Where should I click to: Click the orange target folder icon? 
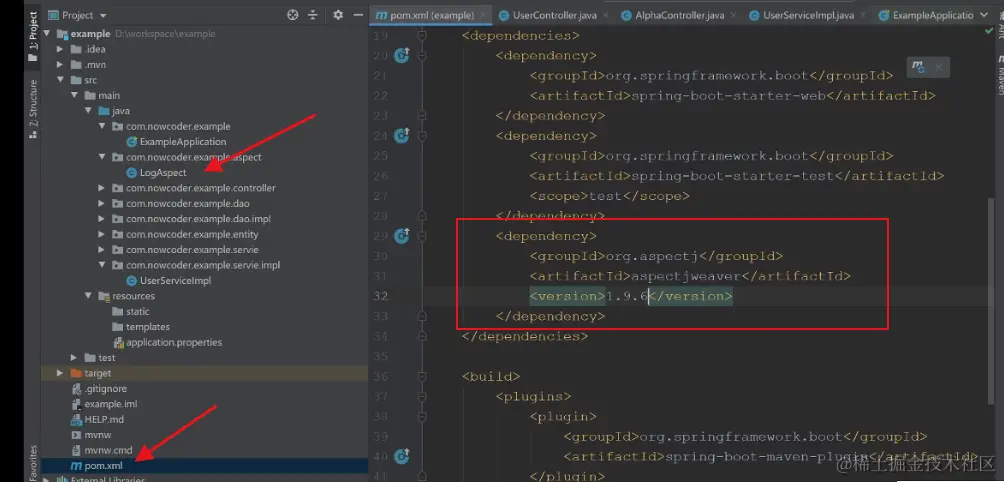click(x=76, y=373)
